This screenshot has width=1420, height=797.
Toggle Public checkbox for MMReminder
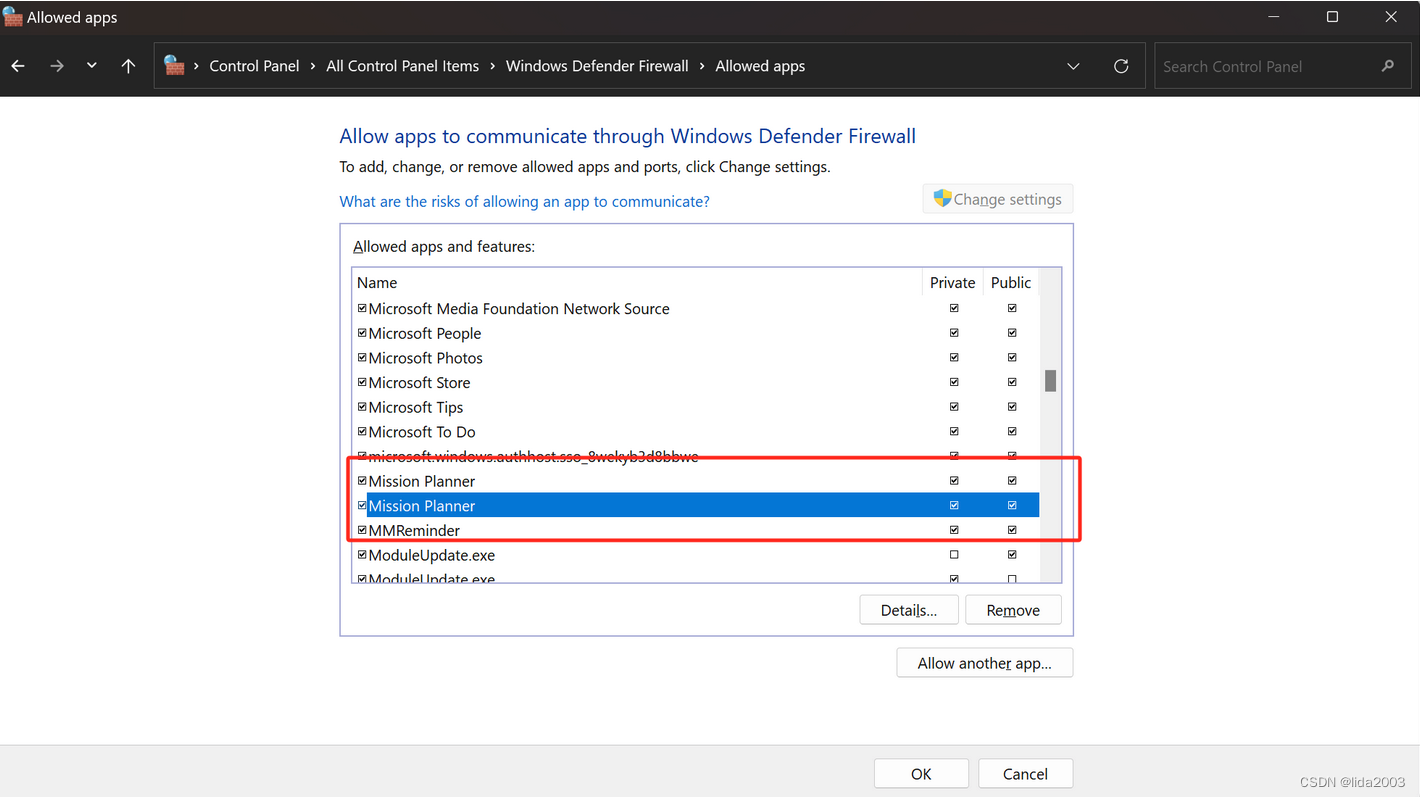pyautogui.click(x=1012, y=530)
